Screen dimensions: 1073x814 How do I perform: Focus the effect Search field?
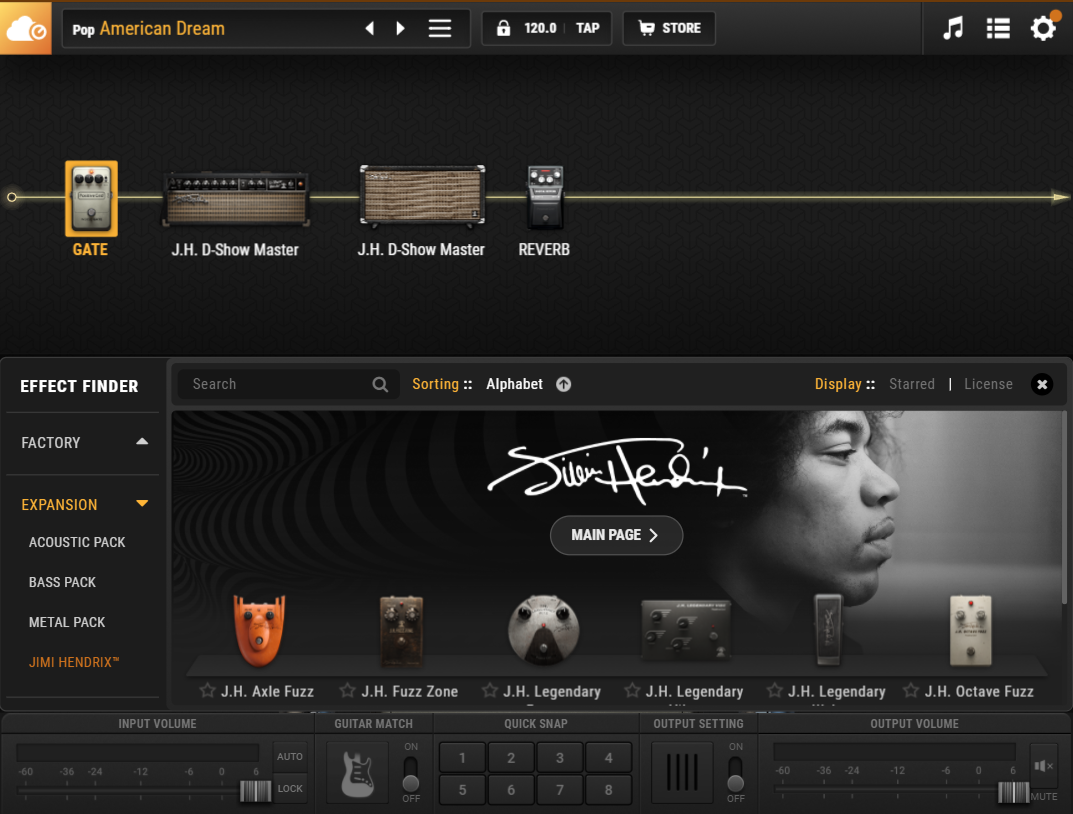(x=288, y=384)
